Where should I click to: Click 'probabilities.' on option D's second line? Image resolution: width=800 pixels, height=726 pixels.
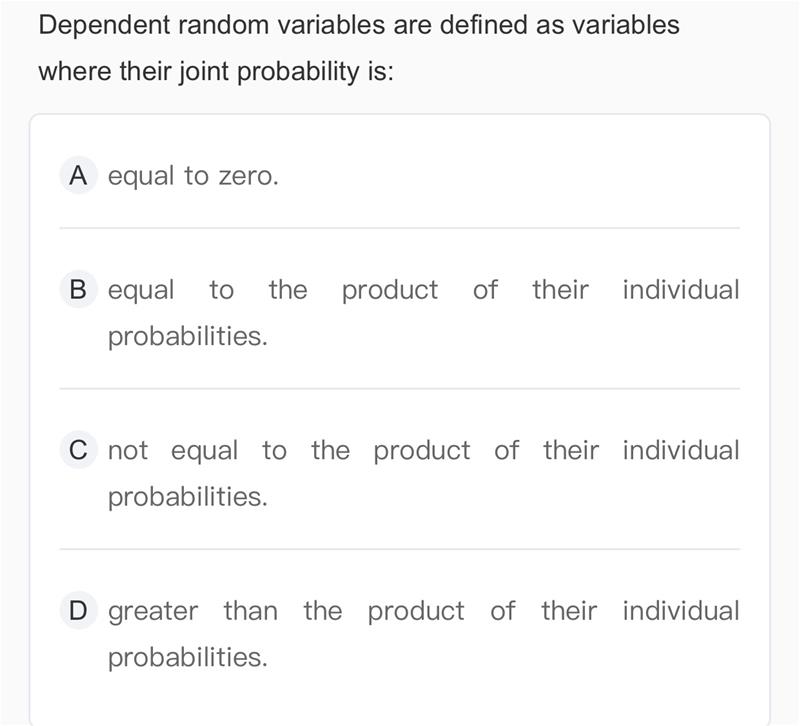click(188, 657)
